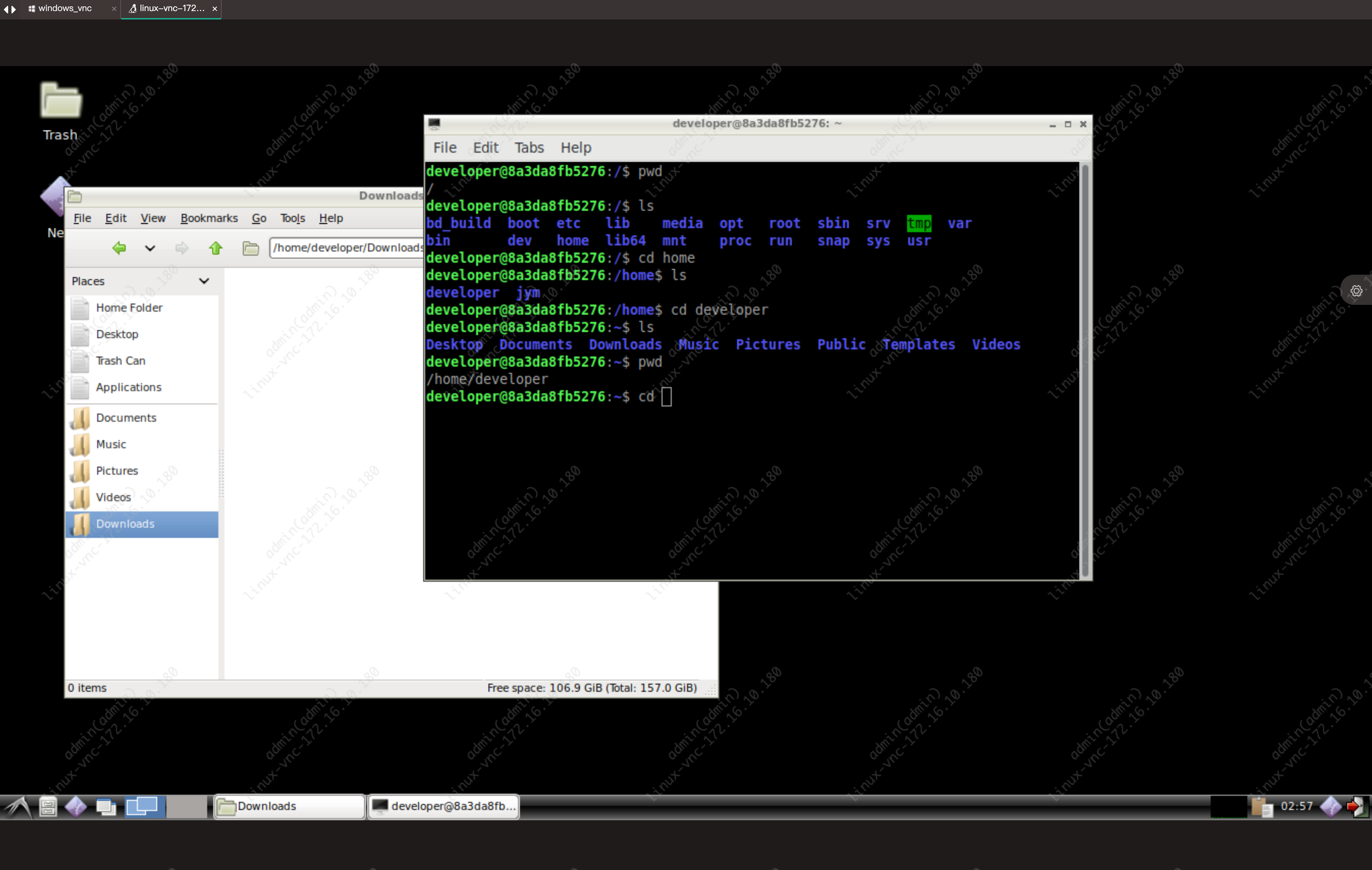Image resolution: width=1372 pixels, height=870 pixels.
Task: Open the folder icon beside the path bar
Action: [250, 248]
